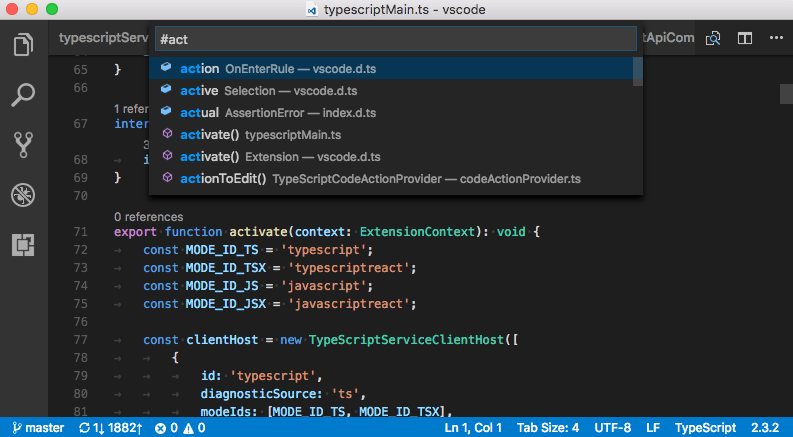Click the symbol picker list scrollbar
Screen dimensions: 793x437
coord(638,72)
